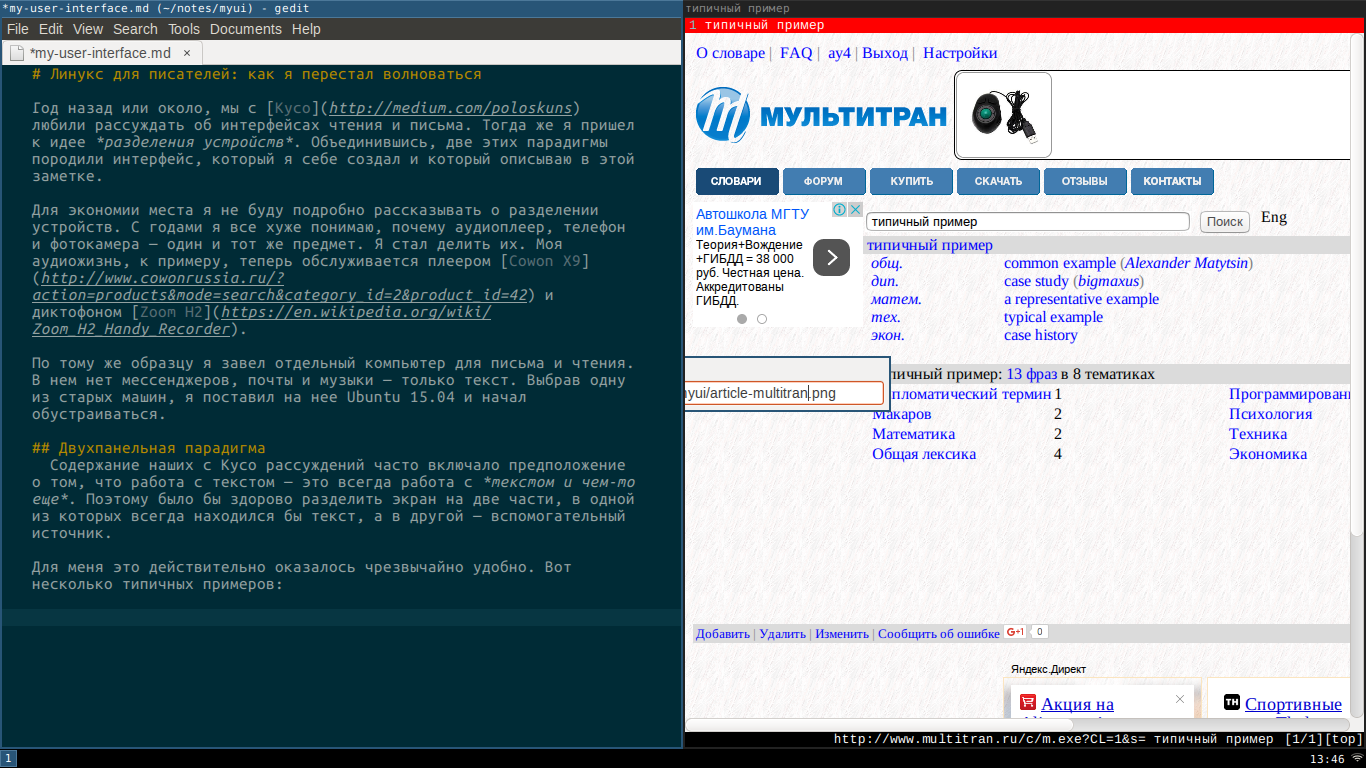
Task: Click the trackball mouse banner image
Action: 1003,116
